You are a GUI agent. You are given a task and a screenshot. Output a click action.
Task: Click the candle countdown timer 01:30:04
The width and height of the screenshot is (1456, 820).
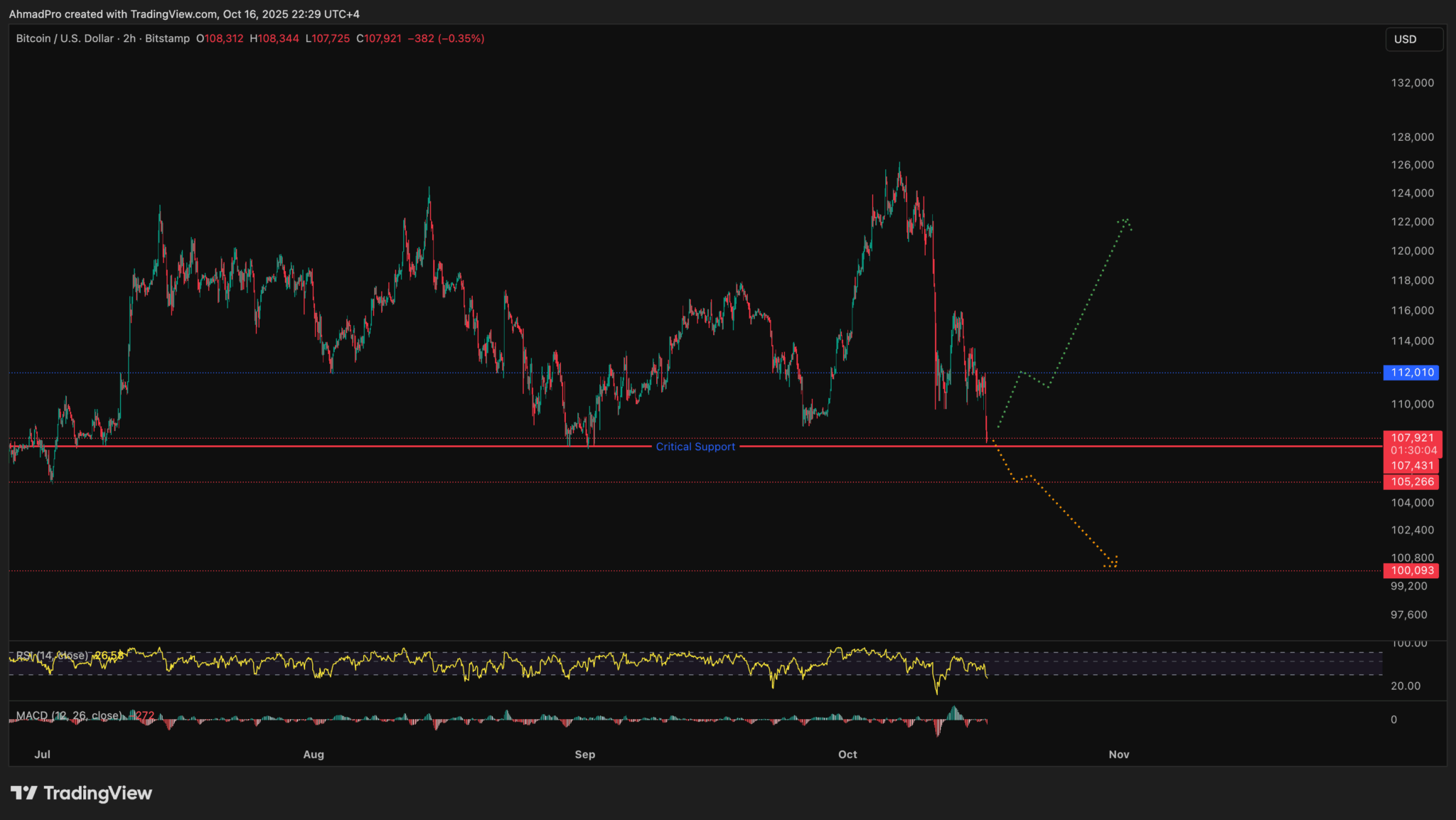click(1413, 449)
